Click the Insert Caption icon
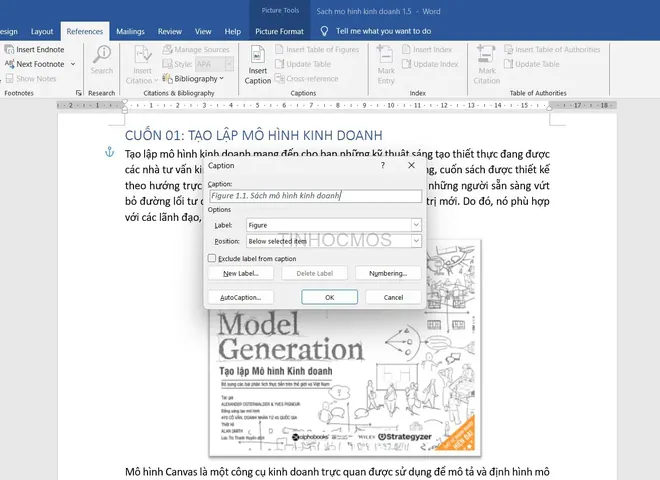This screenshot has width=660, height=480. (258, 55)
